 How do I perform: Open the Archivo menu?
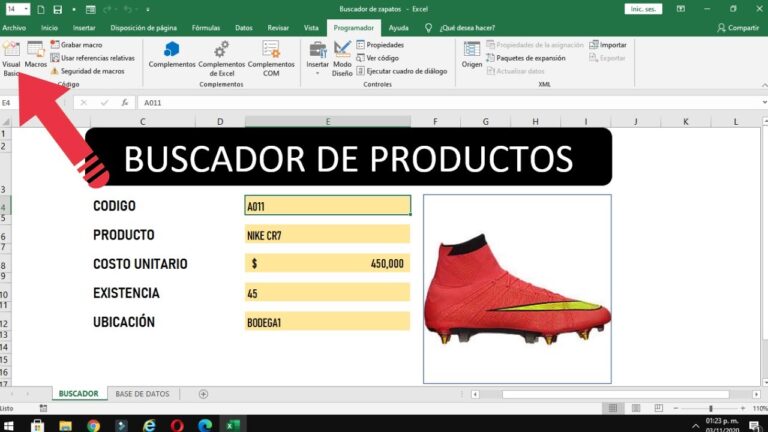point(14,28)
